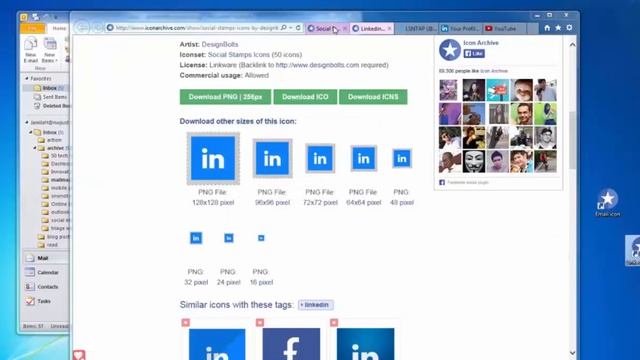640x360 pixels.
Task: Close the Social browser tab
Action: coord(345,29)
